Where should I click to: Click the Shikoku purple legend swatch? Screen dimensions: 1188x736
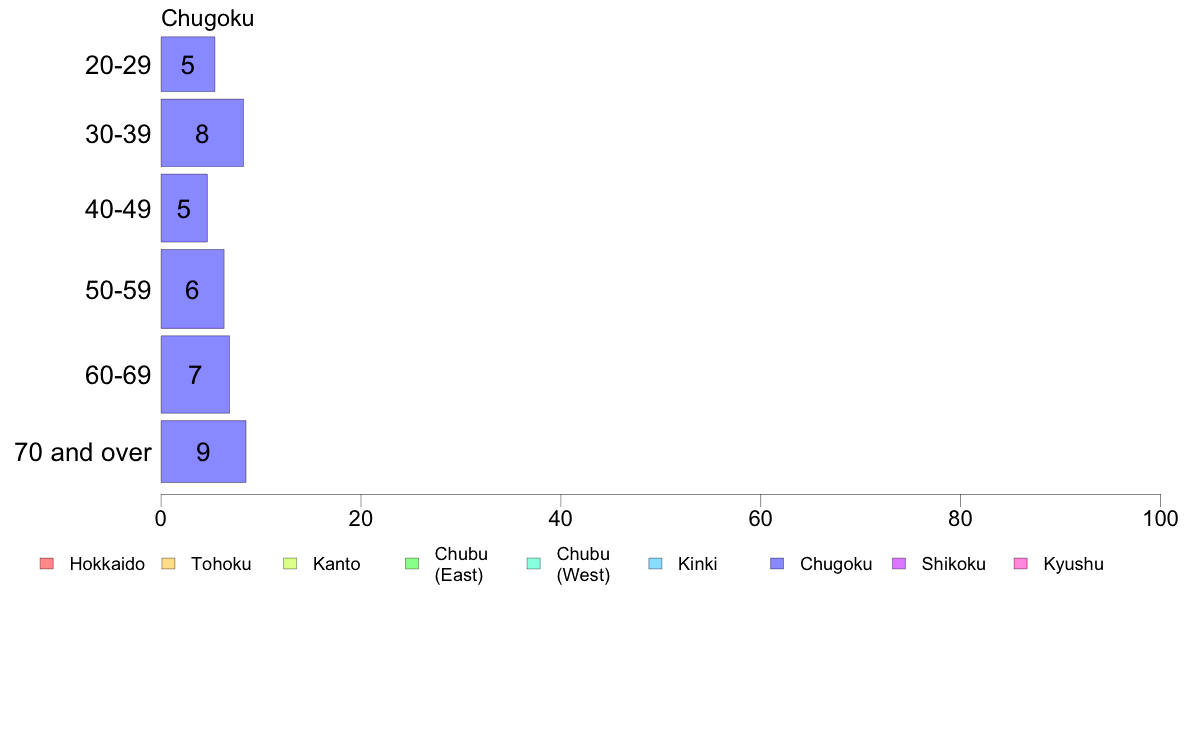tap(899, 563)
